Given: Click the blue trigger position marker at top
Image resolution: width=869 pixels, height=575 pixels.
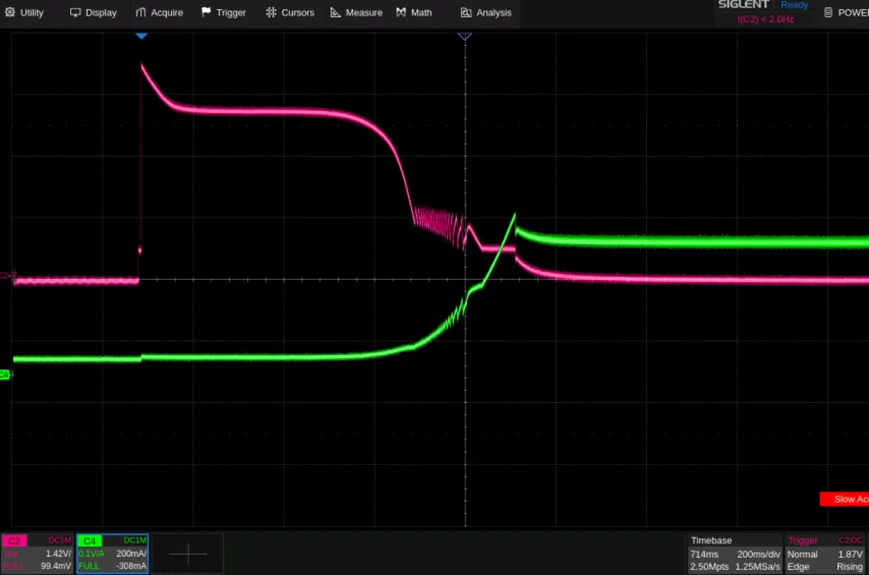Looking at the screenshot, I should point(141,36).
